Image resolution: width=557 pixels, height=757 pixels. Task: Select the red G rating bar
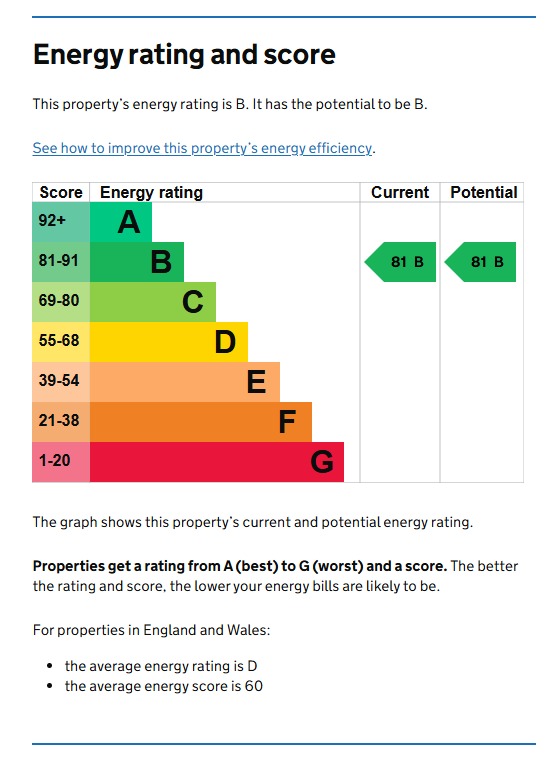coord(217,462)
